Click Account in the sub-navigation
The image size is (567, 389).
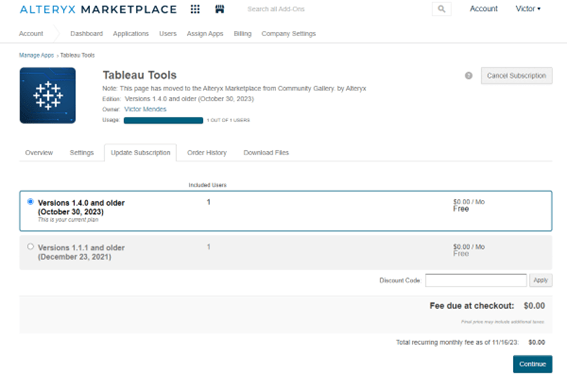coord(31,34)
